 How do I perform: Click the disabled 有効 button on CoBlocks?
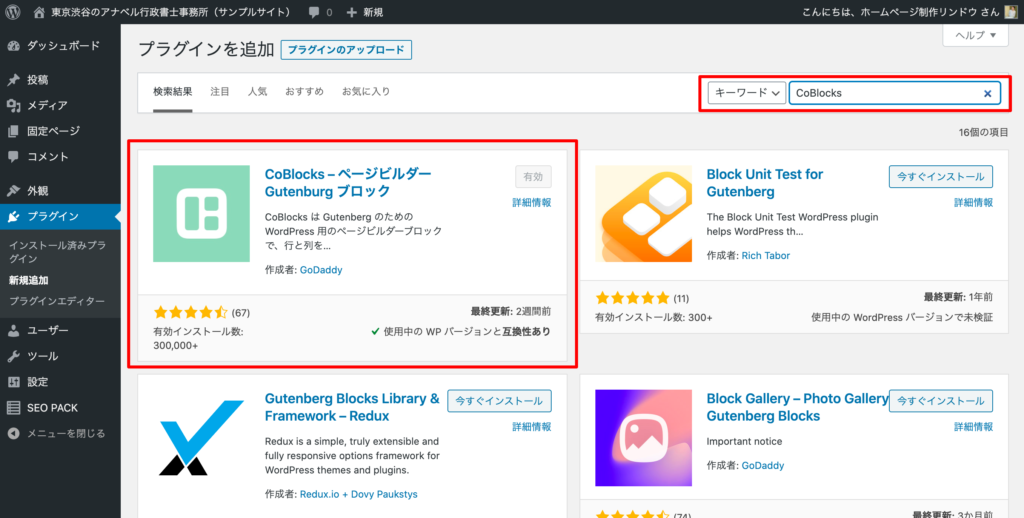click(533, 176)
